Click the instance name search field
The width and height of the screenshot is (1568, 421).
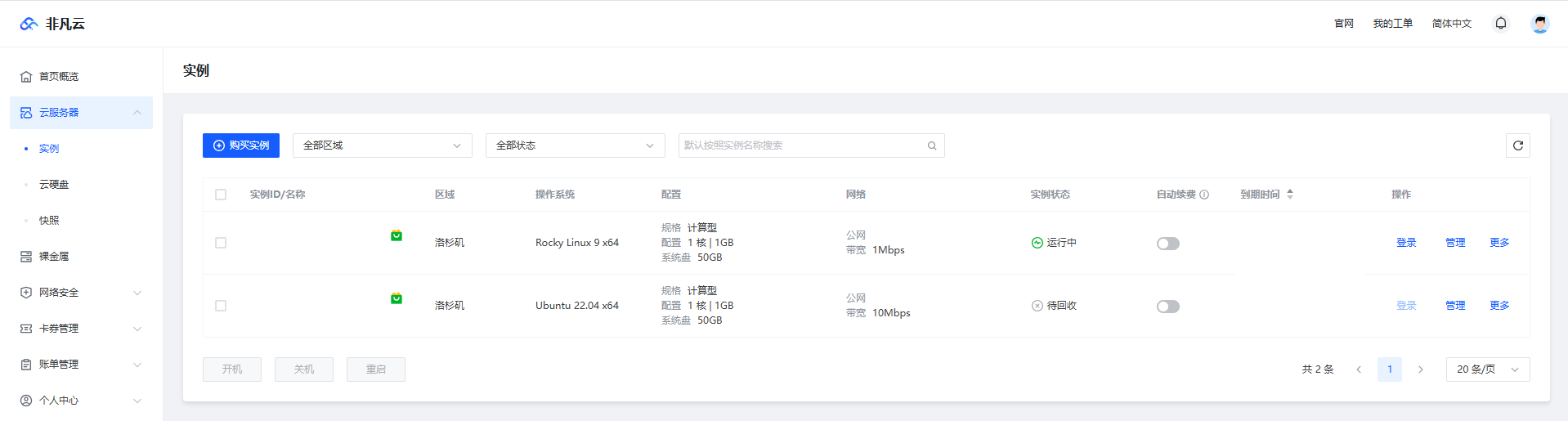click(x=801, y=146)
